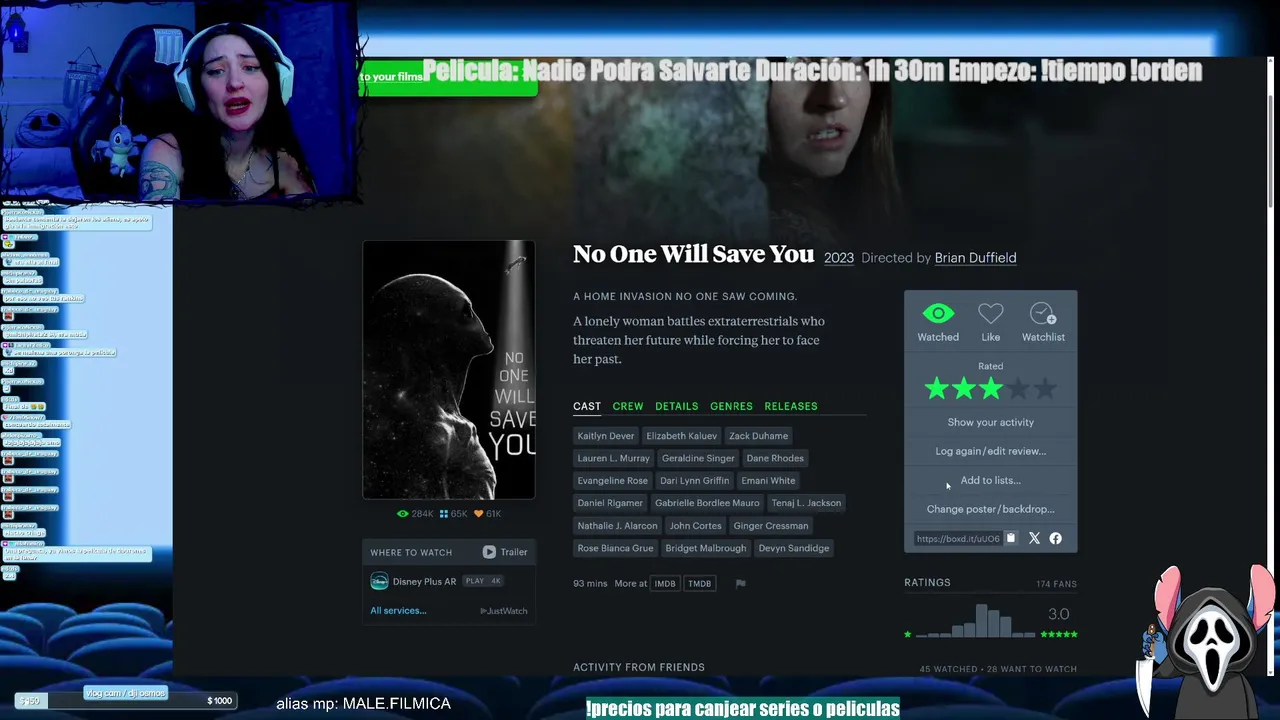Screen dimensions: 1280x720
Task: Click the orange heart likes-count icon under poster
Action: 478,514
